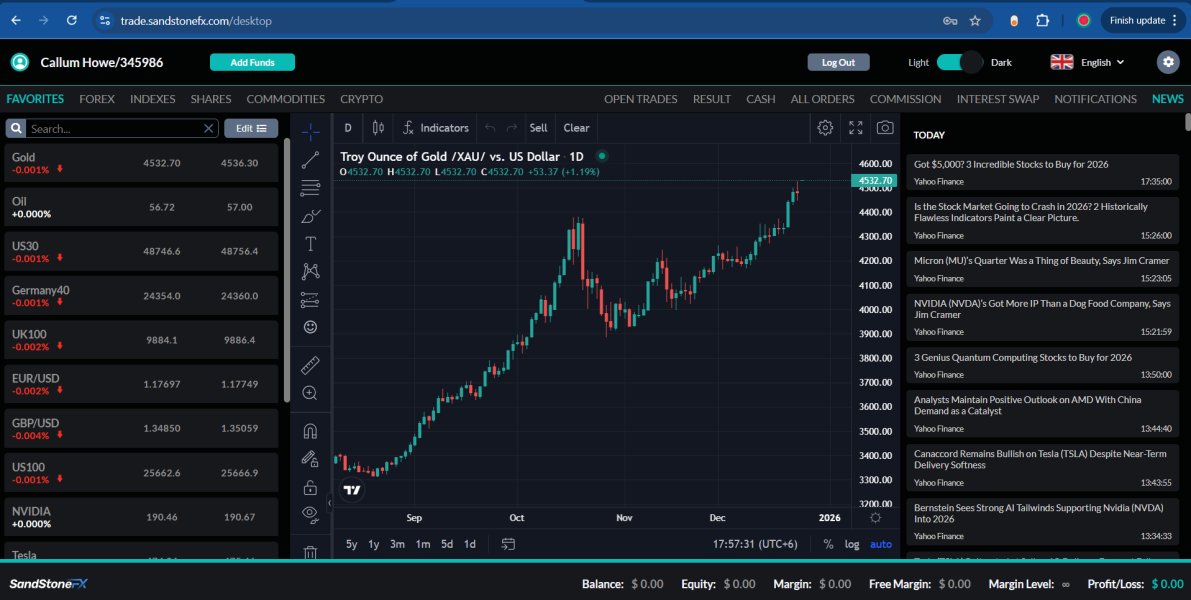
Task: Take a chart snapshot with camera icon
Action: (x=885, y=128)
